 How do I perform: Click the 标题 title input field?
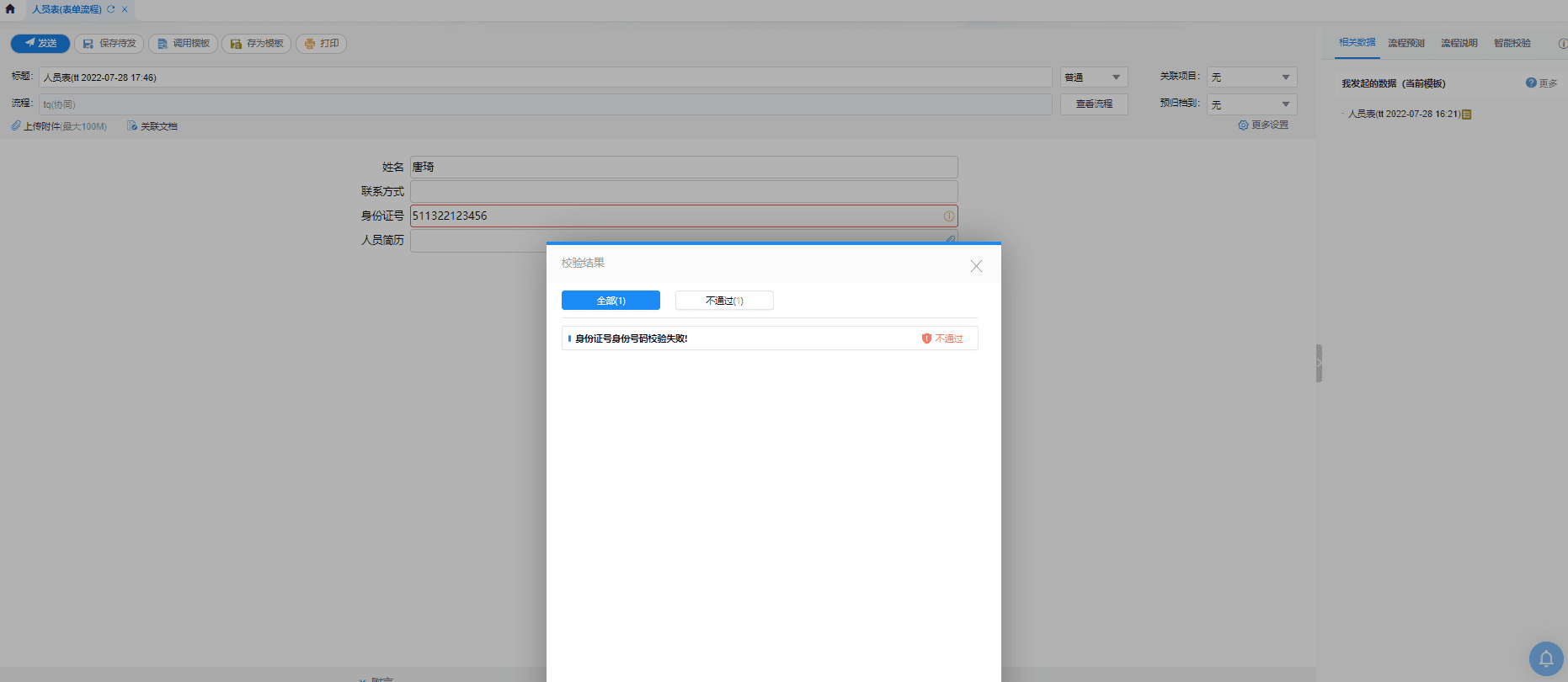click(546, 77)
